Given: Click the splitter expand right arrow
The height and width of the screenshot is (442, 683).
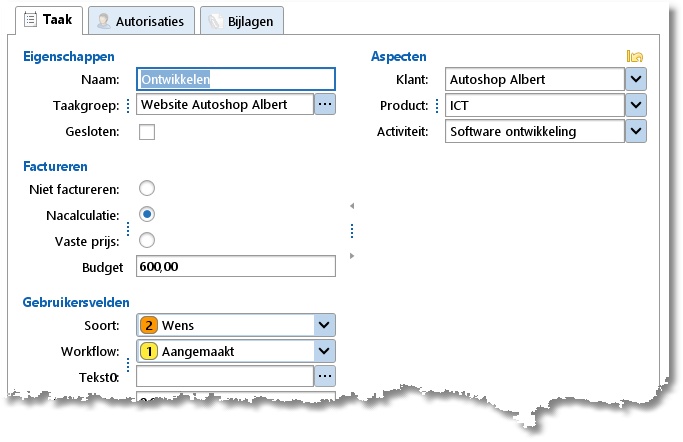Looking at the screenshot, I should point(351,257).
